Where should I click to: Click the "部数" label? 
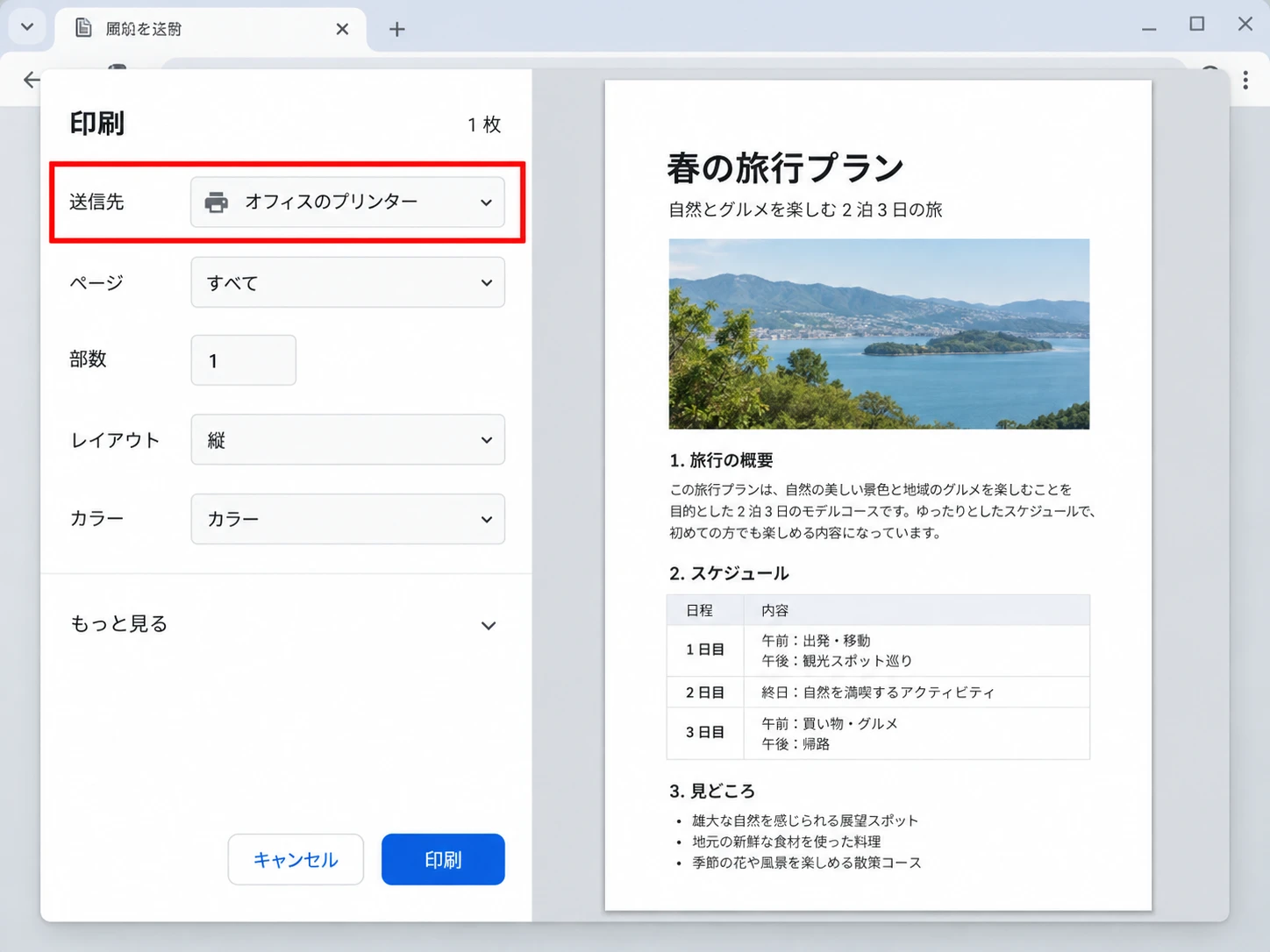coord(88,359)
